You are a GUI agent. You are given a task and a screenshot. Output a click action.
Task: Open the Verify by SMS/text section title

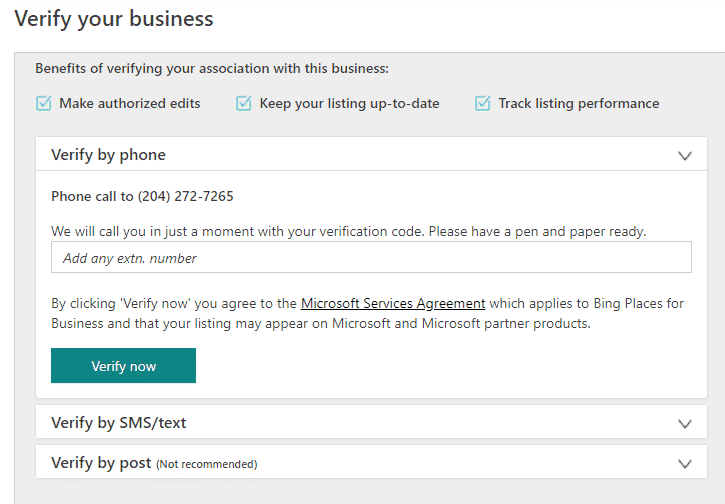[118, 423]
